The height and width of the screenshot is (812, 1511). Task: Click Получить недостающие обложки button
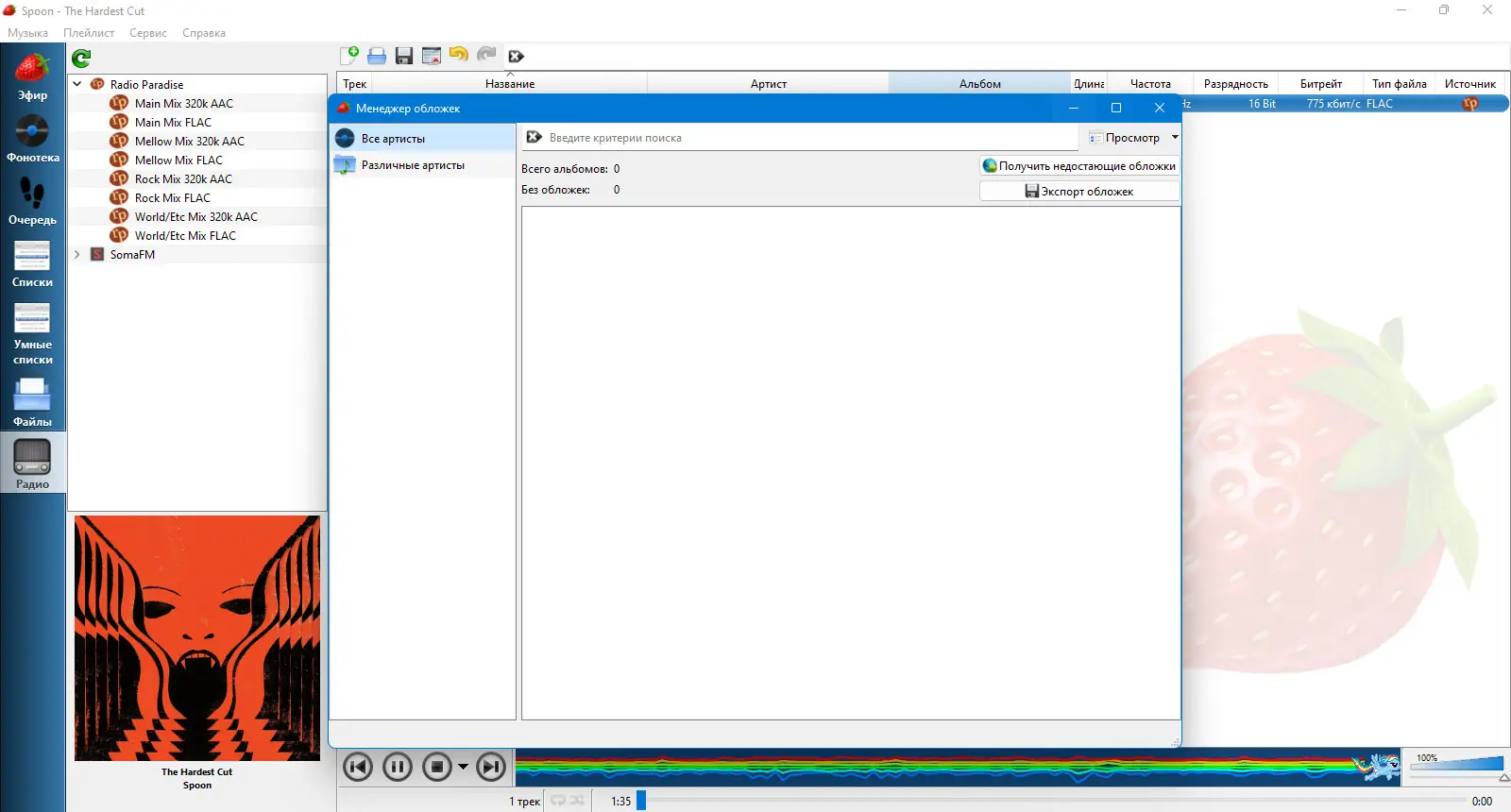pos(1079,166)
